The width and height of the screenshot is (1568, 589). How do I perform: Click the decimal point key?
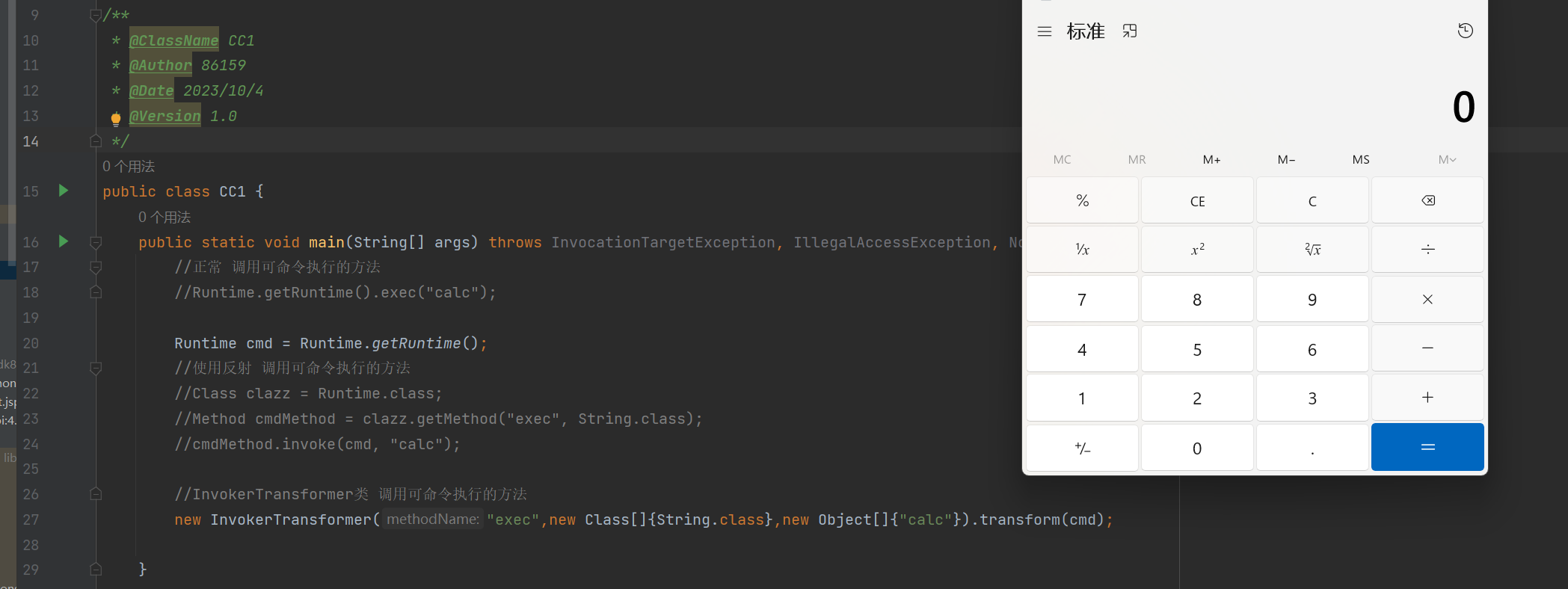pyautogui.click(x=1312, y=448)
